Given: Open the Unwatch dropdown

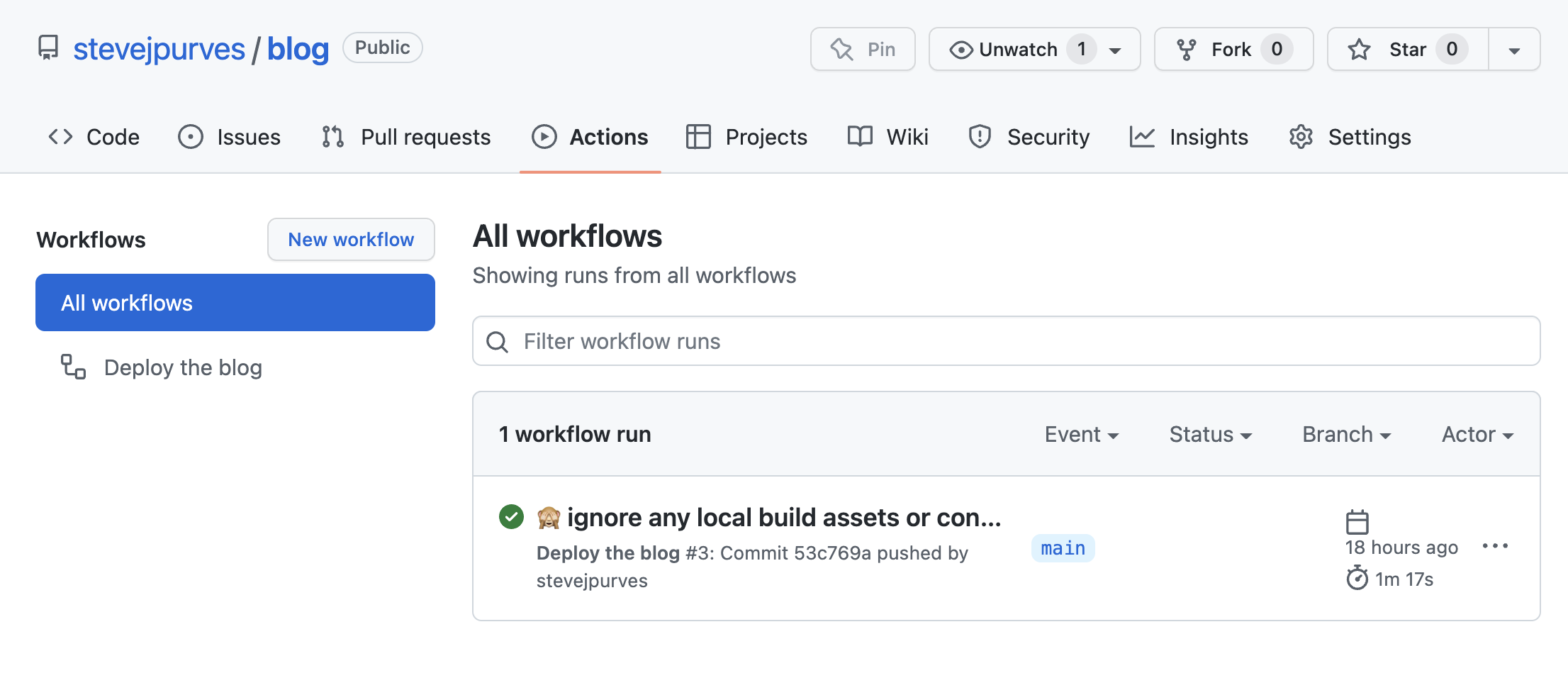Looking at the screenshot, I should [x=1115, y=49].
